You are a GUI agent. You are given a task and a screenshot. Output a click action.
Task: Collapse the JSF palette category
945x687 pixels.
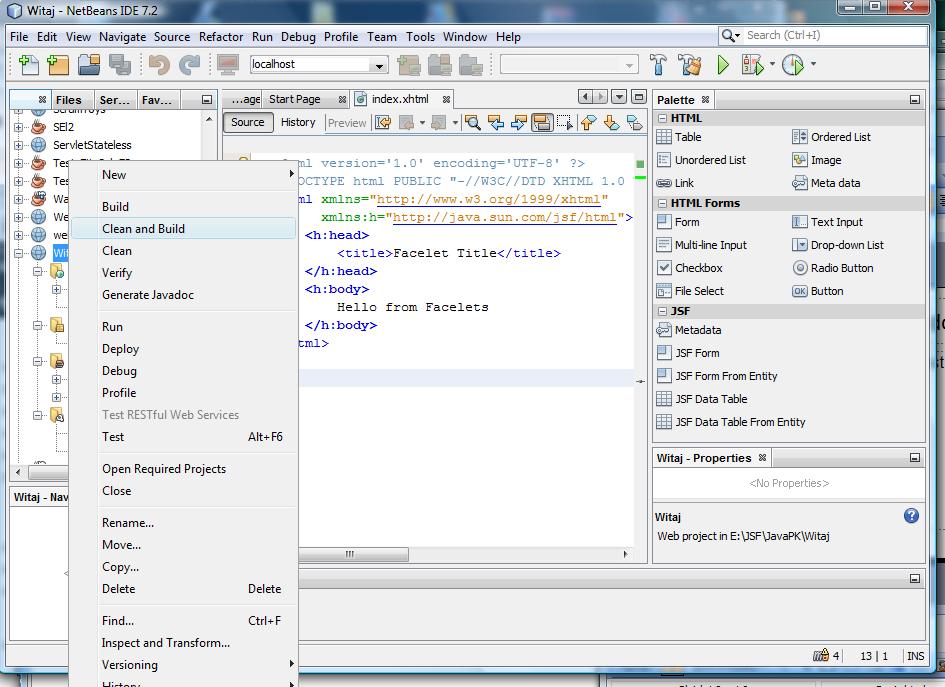[662, 311]
